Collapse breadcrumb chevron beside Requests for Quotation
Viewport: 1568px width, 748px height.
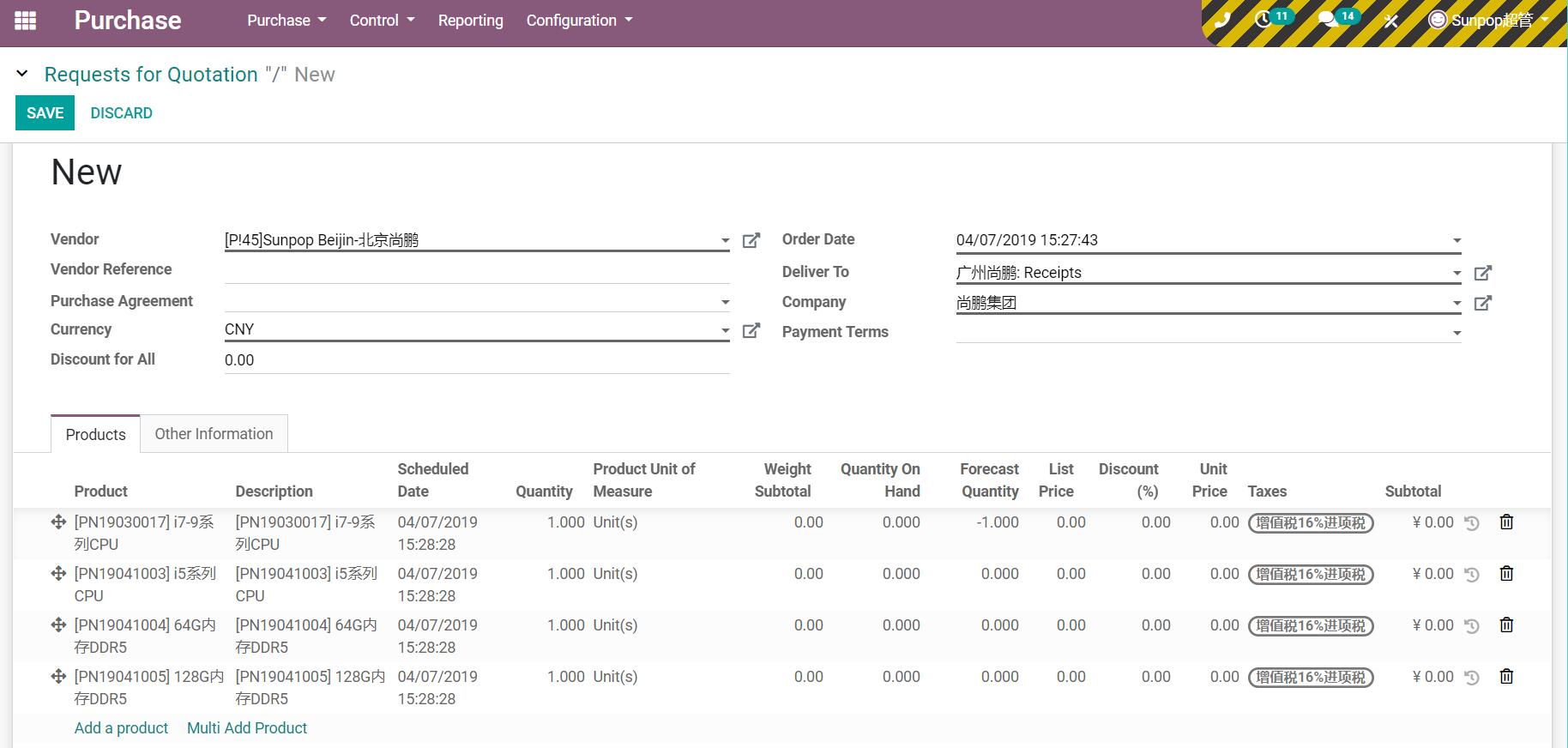[x=22, y=74]
